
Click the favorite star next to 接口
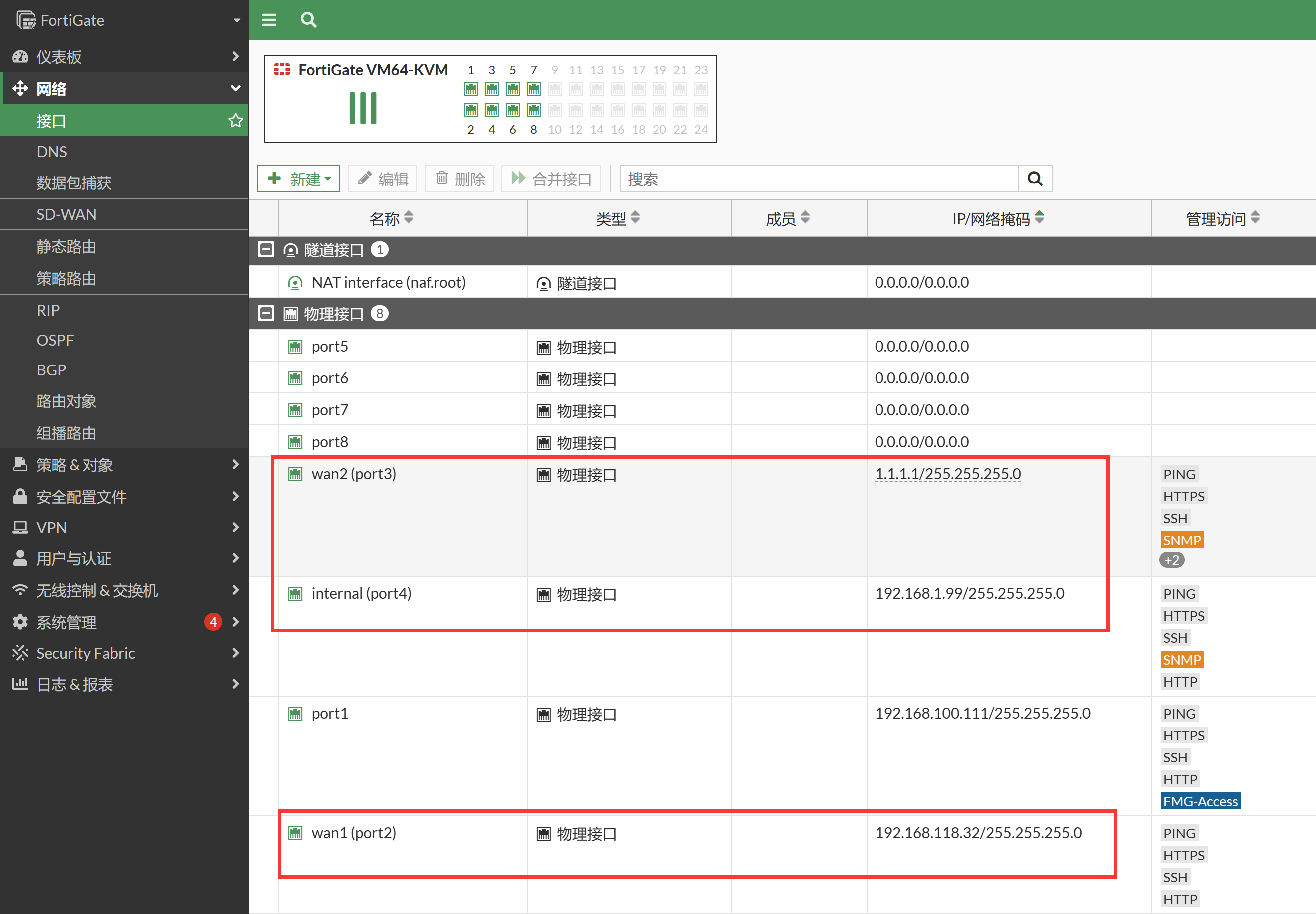coord(235,121)
